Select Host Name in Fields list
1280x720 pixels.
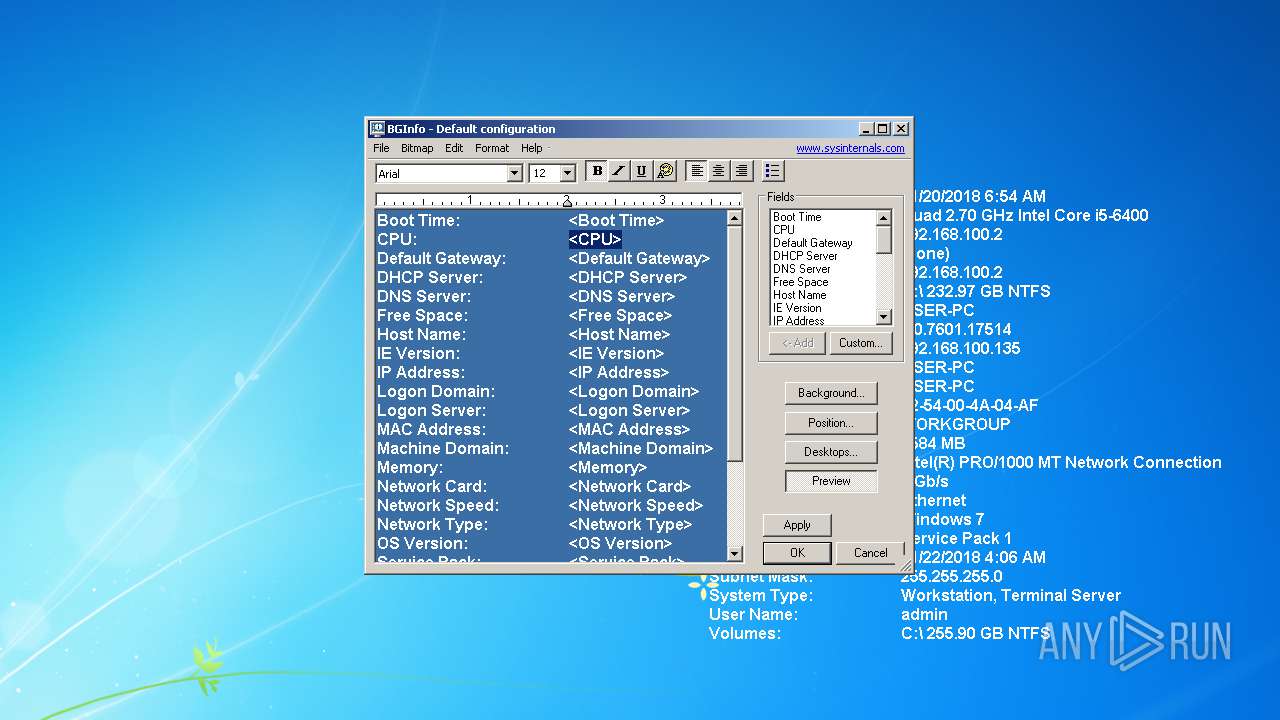(800, 295)
